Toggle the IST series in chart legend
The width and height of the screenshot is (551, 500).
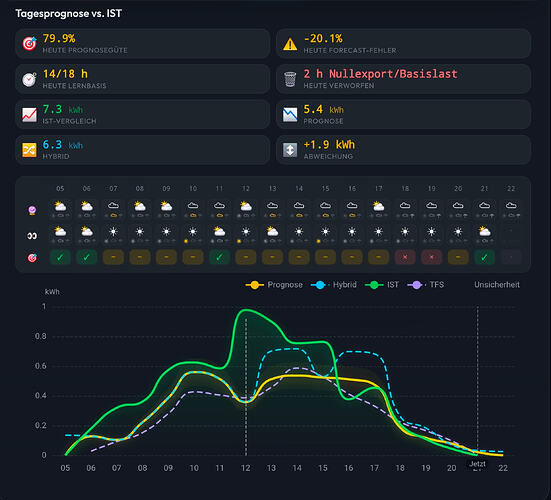click(382, 285)
